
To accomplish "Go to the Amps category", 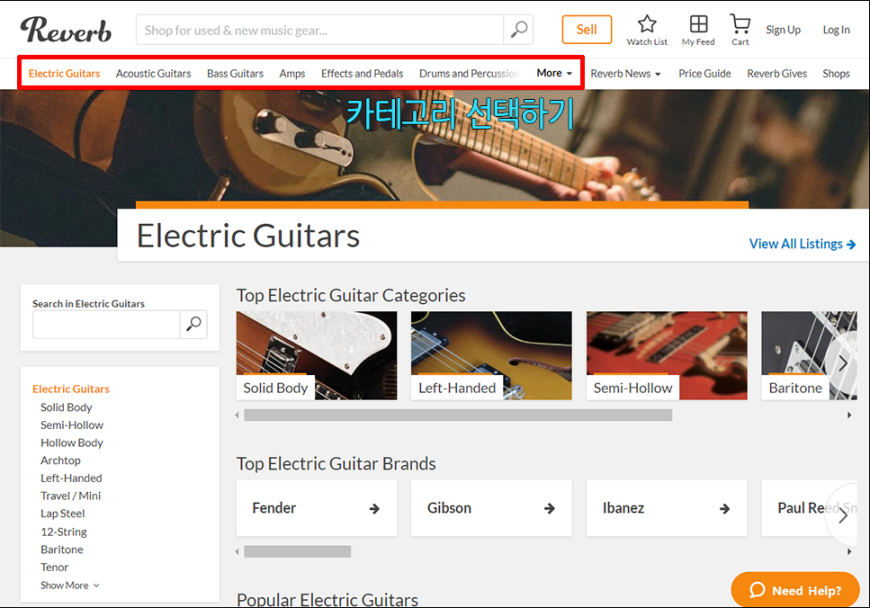I will point(292,74).
